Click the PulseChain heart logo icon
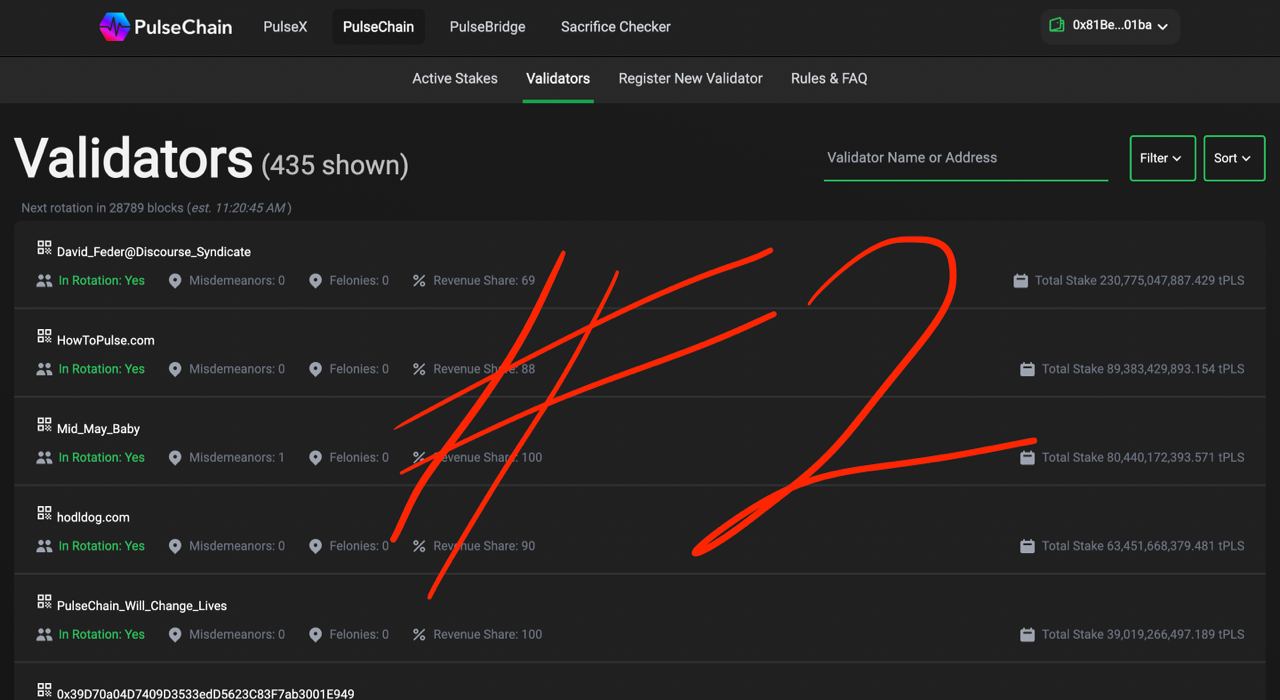 [x=115, y=27]
